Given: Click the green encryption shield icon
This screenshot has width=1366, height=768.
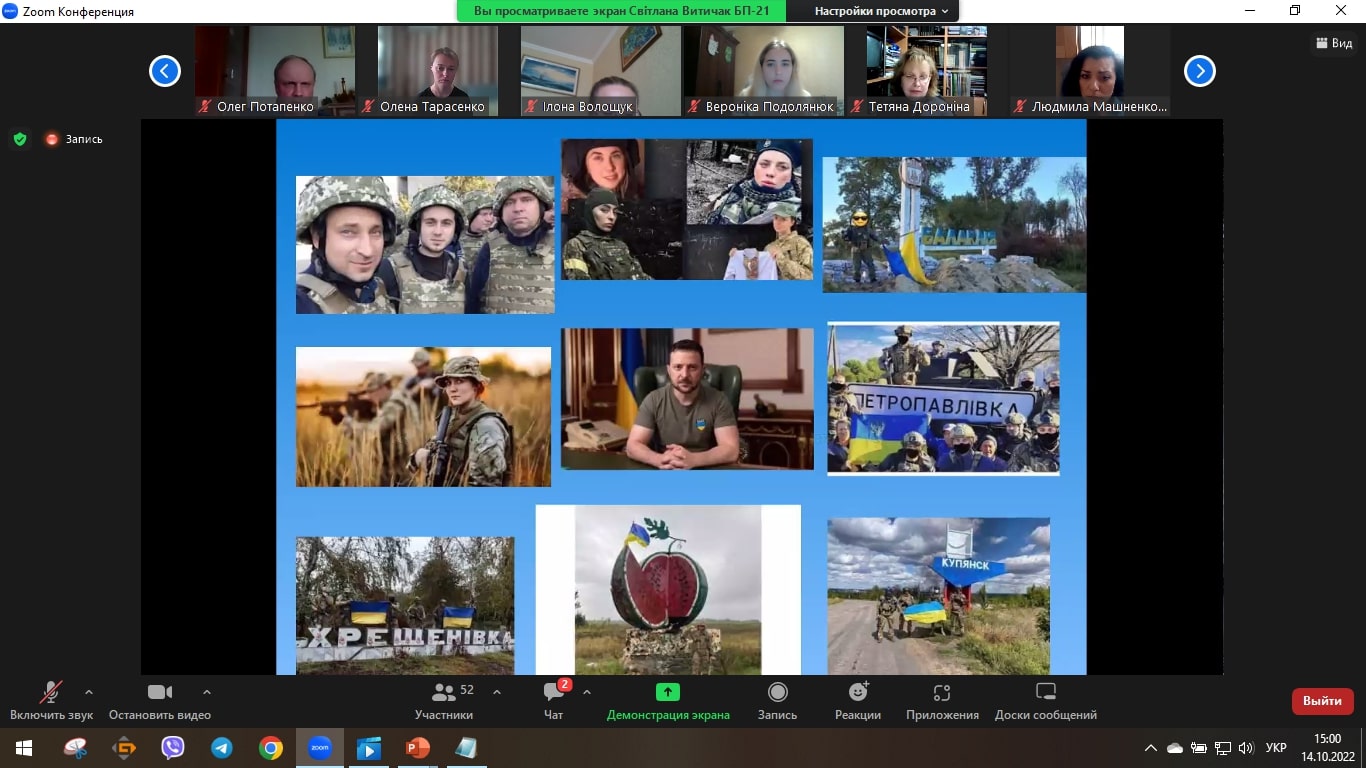Looking at the screenshot, I should (20, 139).
